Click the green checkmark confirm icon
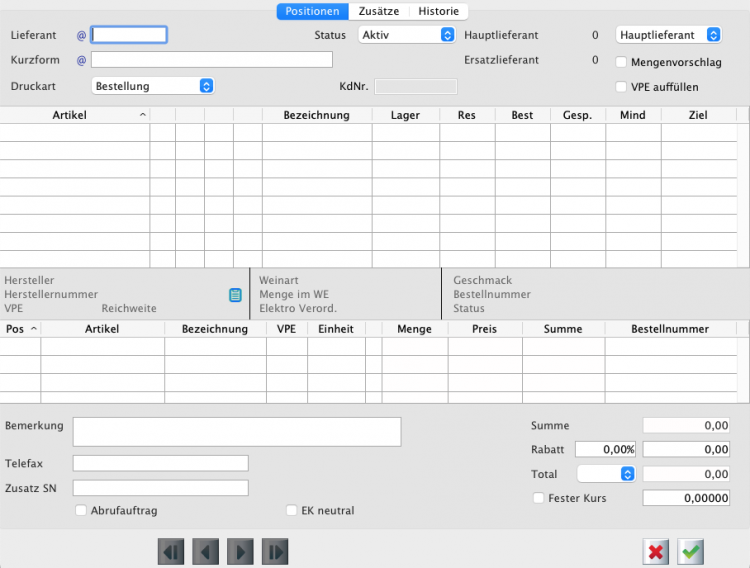This screenshot has width=750, height=568. pos(691,552)
